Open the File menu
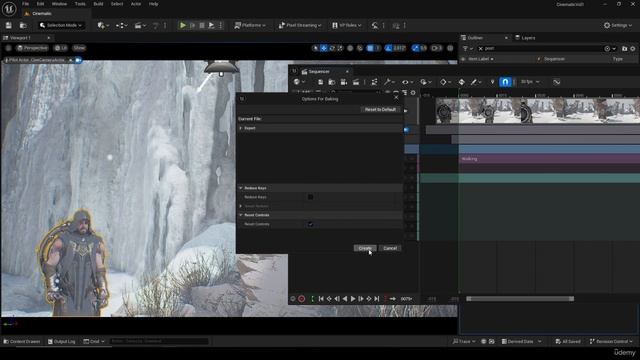This screenshot has height=360, width=640. tap(25, 4)
